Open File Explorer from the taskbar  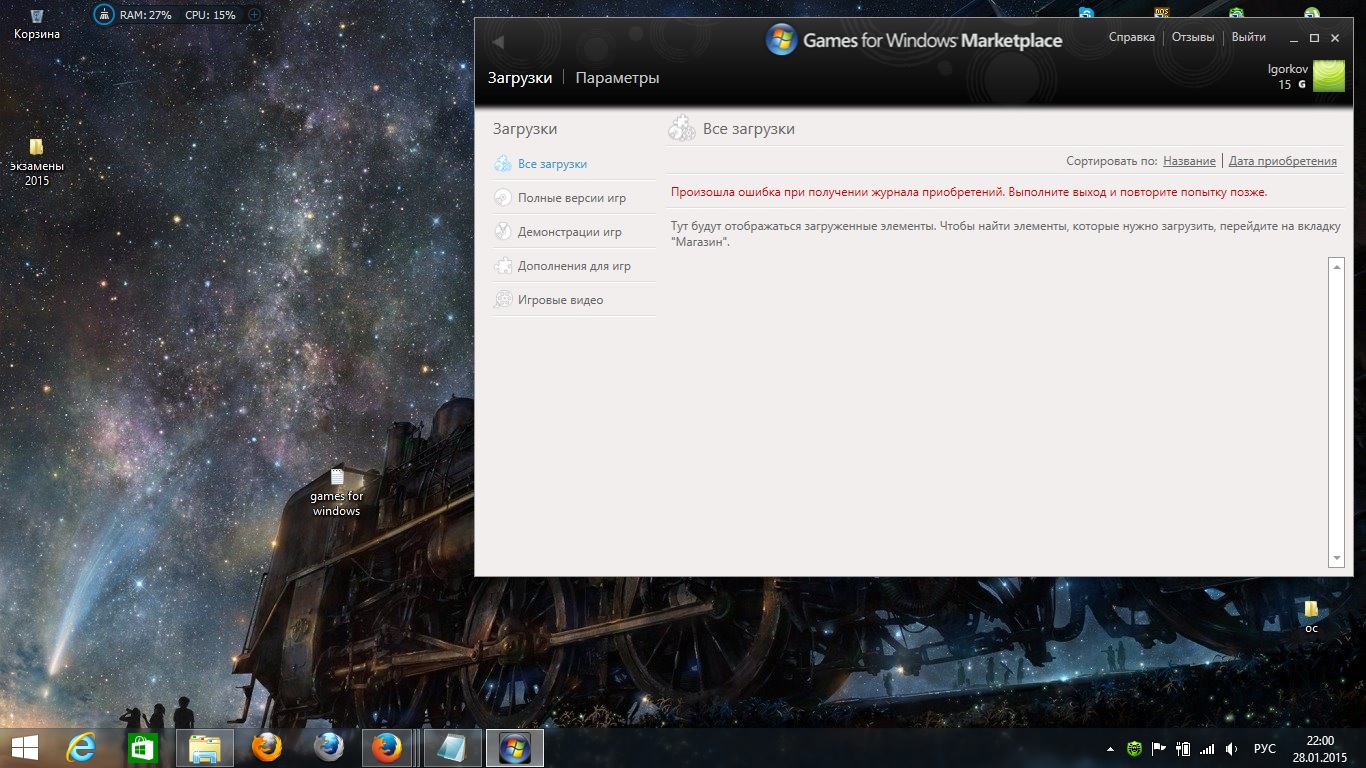coord(205,748)
